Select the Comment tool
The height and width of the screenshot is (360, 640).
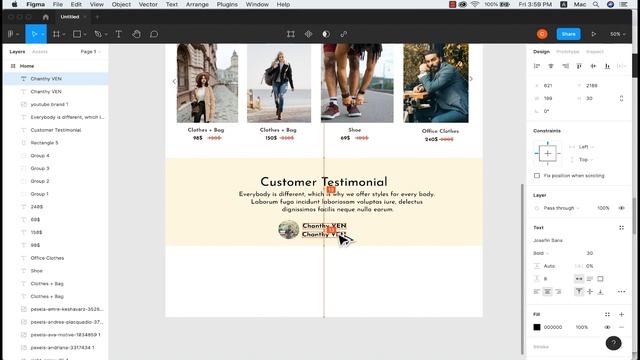point(154,34)
